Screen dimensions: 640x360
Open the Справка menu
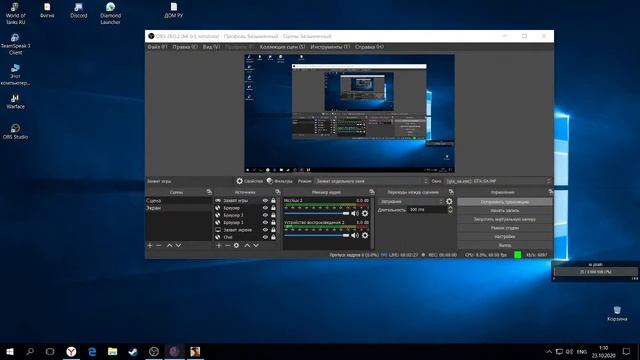(369, 47)
